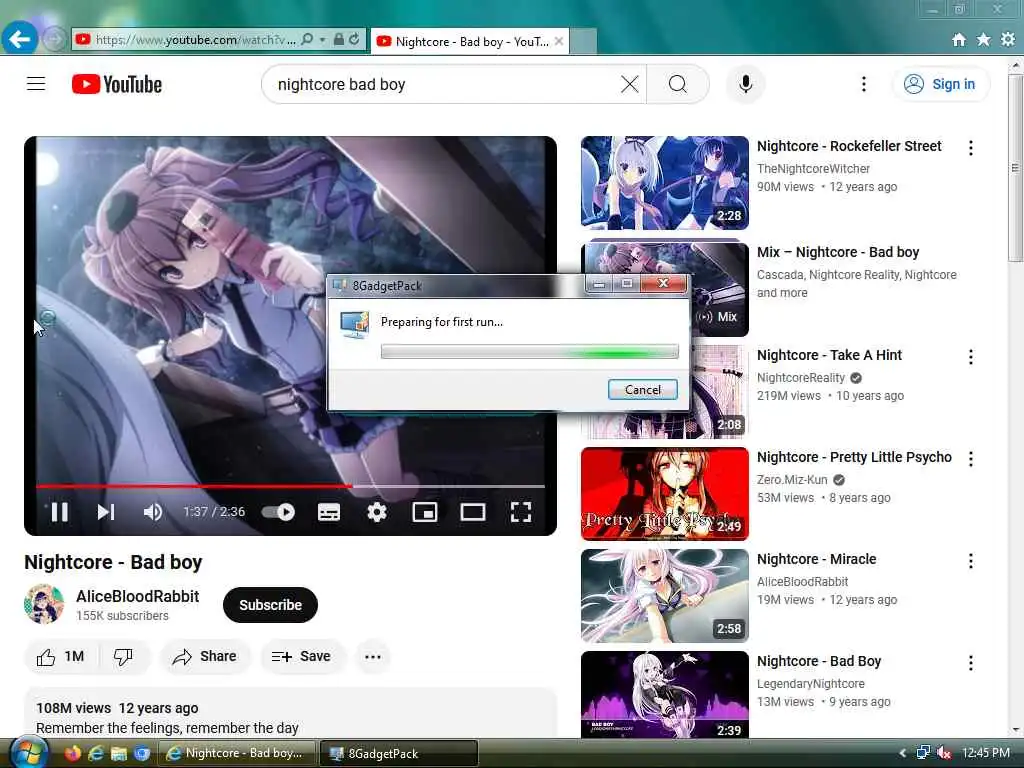Dislike the video with thumbs down
1024x768 pixels.
(x=123, y=656)
